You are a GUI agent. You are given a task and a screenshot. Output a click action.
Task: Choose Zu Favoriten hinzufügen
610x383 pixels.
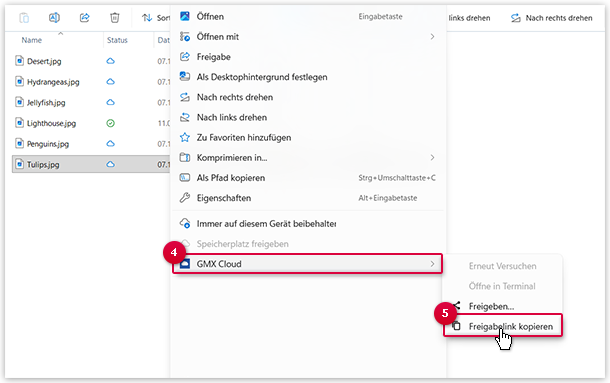click(x=307, y=137)
